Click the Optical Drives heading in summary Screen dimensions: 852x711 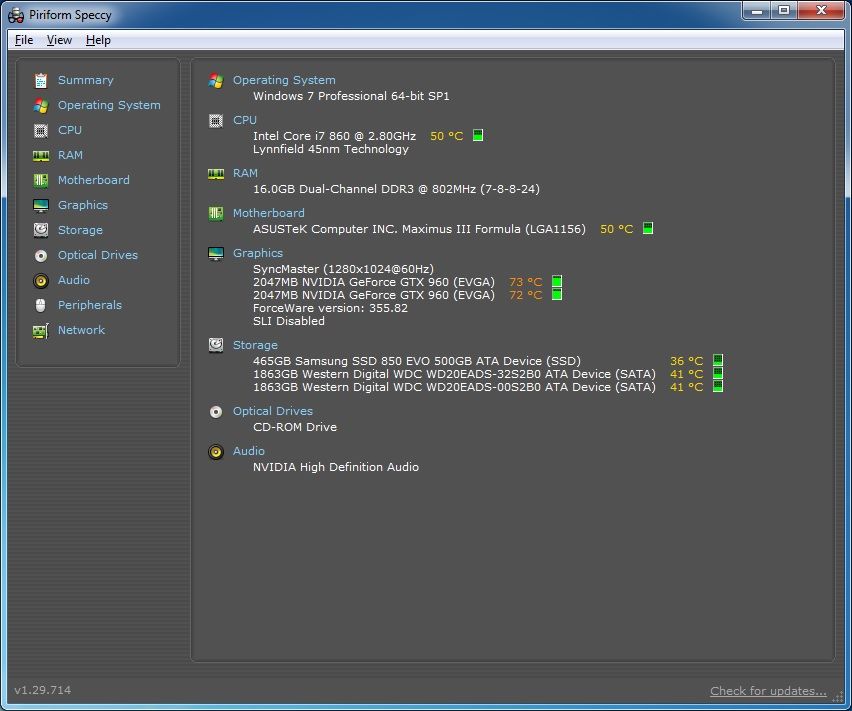pyautogui.click(x=273, y=412)
